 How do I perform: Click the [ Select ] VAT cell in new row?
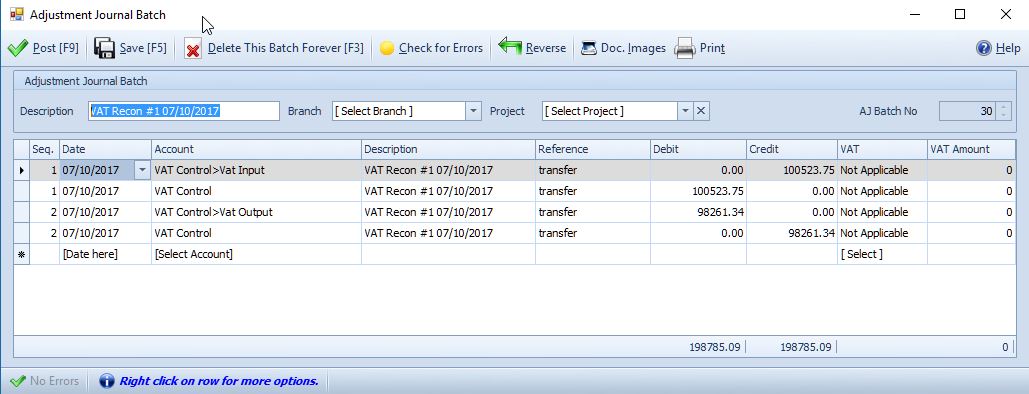pos(883,254)
